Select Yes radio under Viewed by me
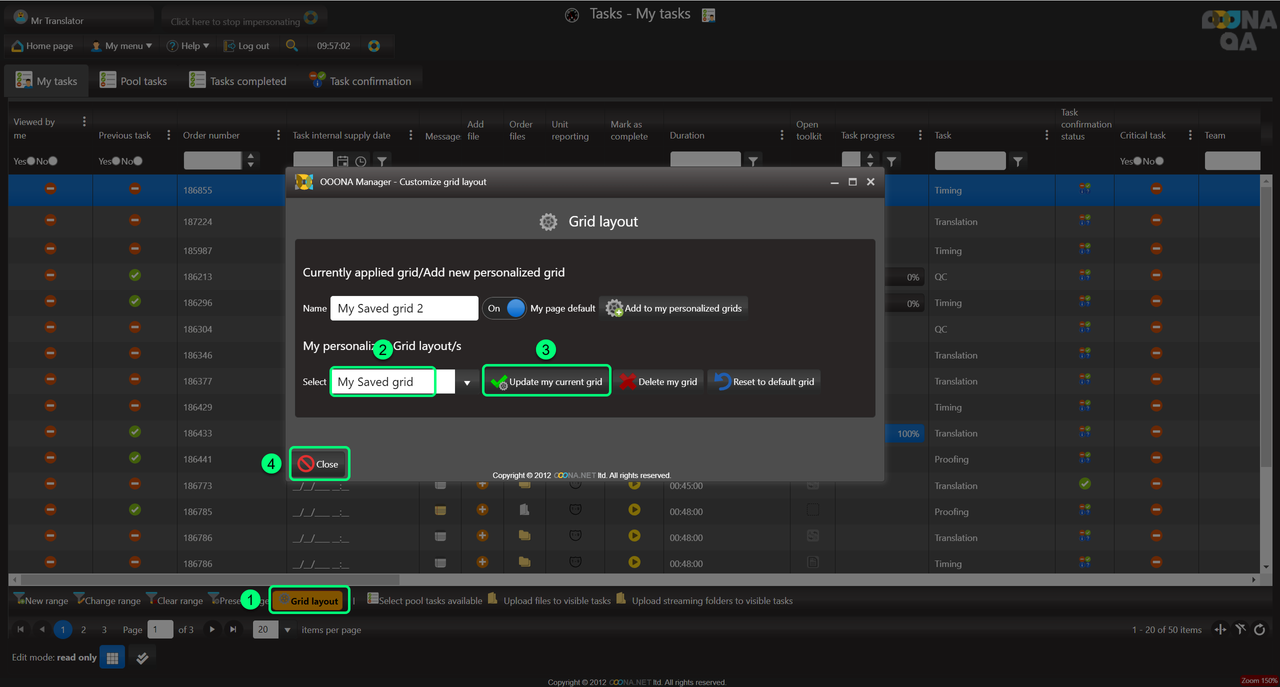The height and width of the screenshot is (687, 1280). tap(31, 161)
